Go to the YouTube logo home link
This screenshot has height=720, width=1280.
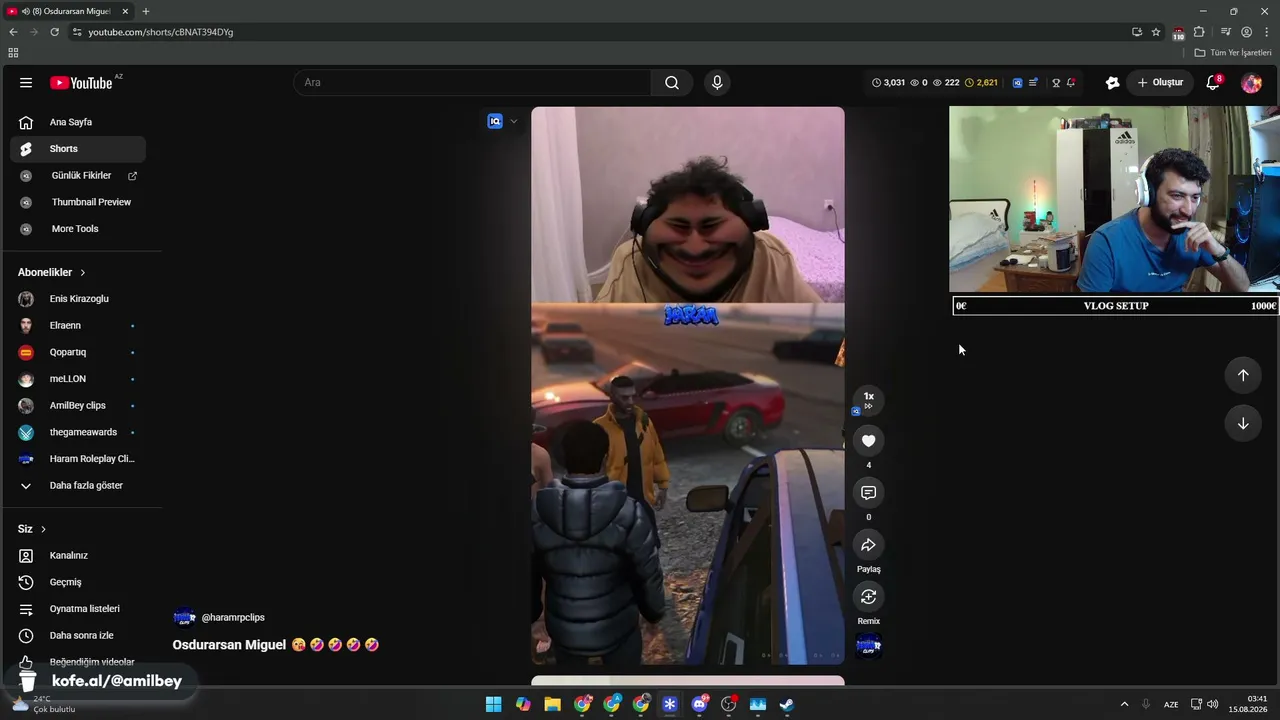point(81,83)
